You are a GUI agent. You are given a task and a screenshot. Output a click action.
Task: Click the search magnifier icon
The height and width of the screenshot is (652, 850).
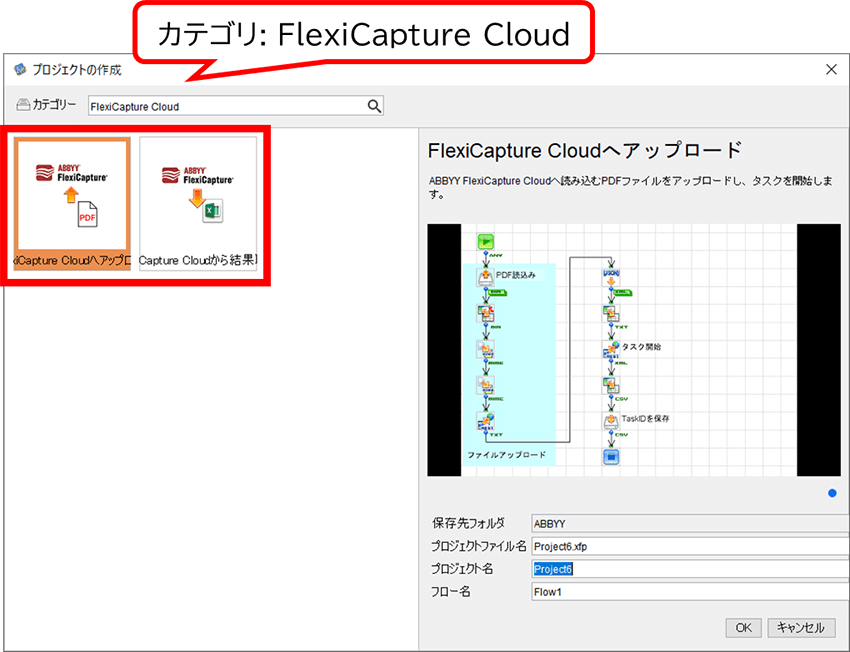click(x=374, y=106)
